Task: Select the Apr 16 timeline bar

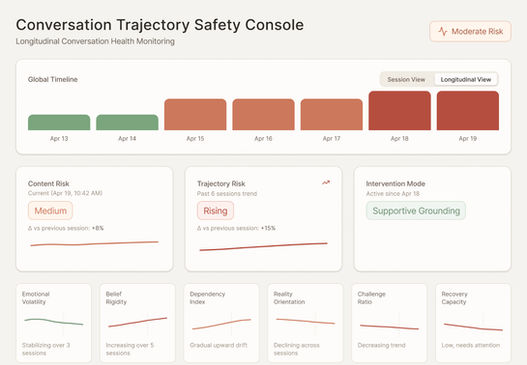Action: pos(264,114)
